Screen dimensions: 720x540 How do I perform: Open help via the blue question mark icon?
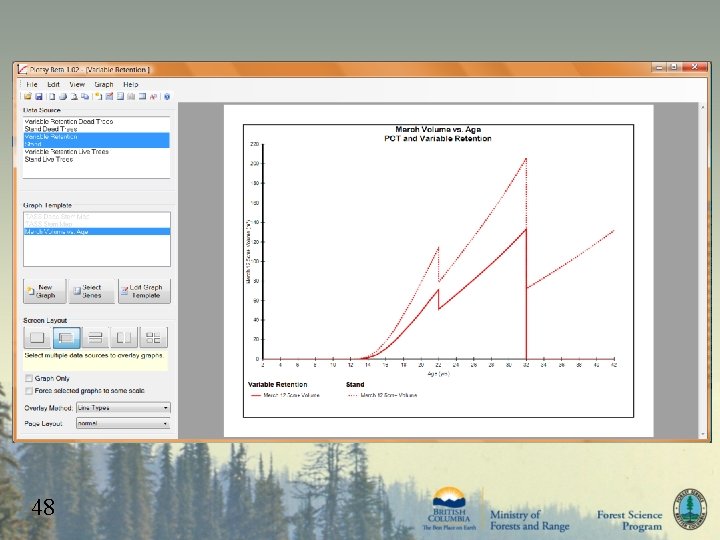pos(167,96)
